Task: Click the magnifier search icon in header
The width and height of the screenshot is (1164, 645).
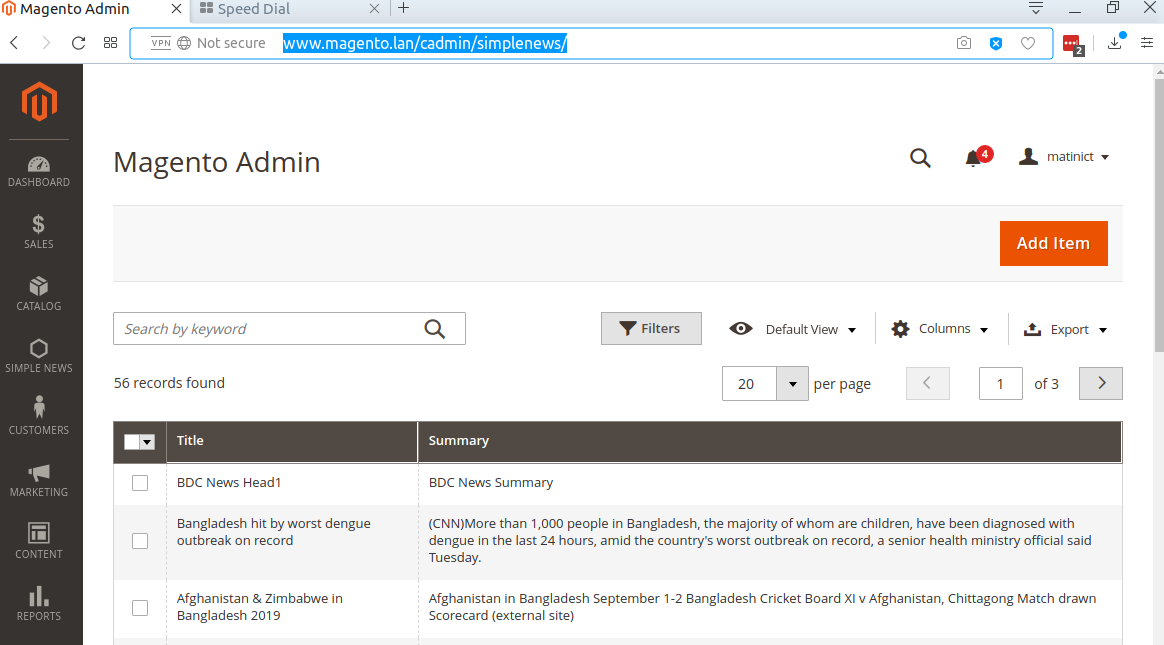Action: pyautogui.click(x=920, y=158)
